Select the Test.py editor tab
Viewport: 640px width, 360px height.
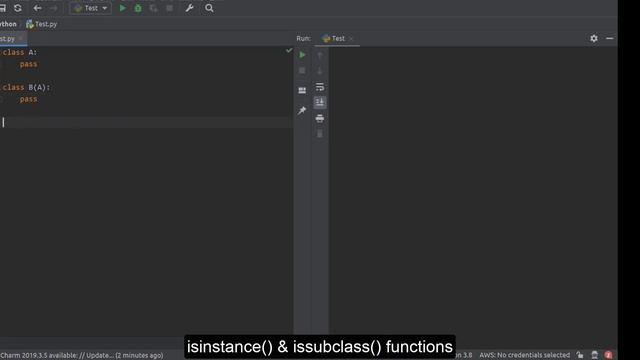[8, 39]
